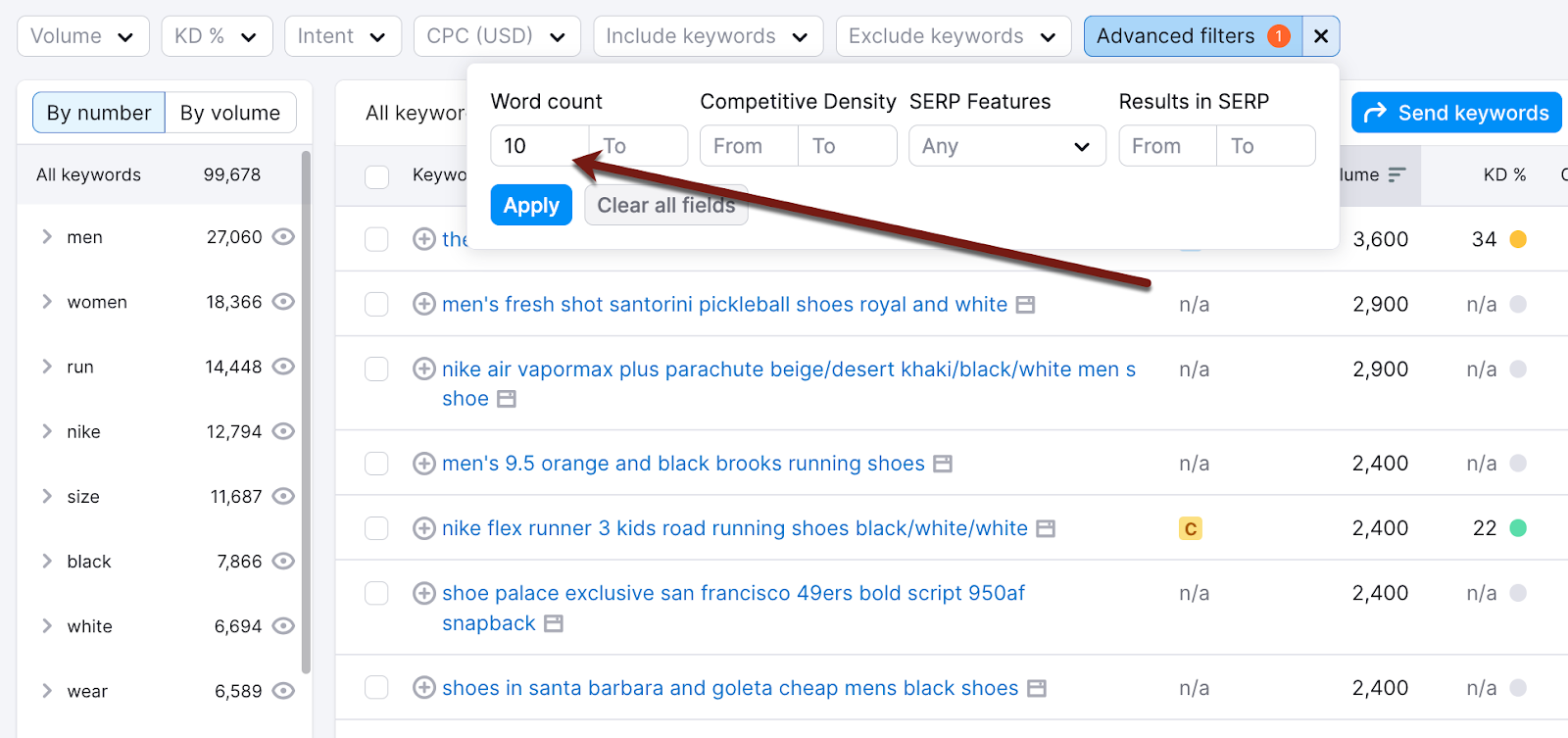This screenshot has height=738, width=1568.
Task: Check the box for men's fresh shot santorini
Action: click(377, 304)
